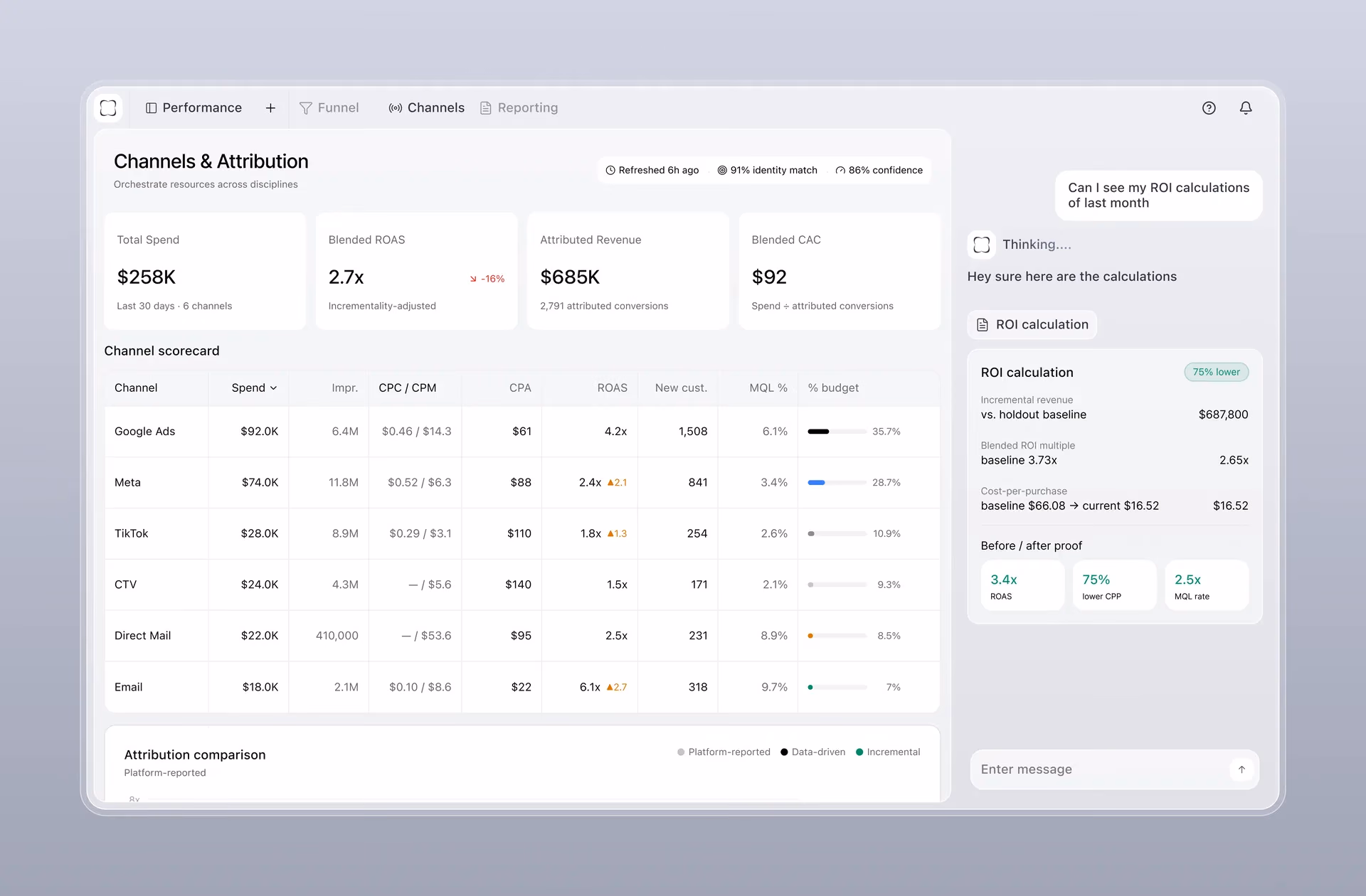This screenshot has width=1366, height=896.
Task: Select the Meta channel row
Action: (x=522, y=483)
